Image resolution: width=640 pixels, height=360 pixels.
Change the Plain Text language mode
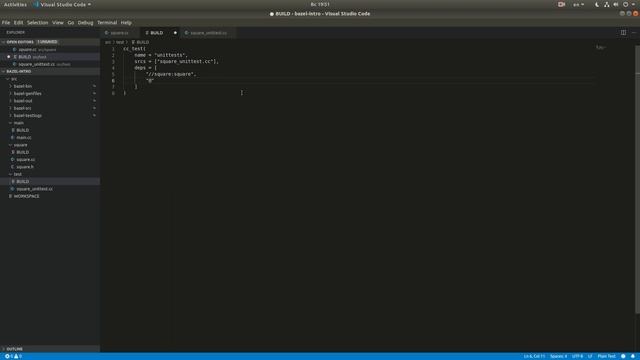pos(606,356)
